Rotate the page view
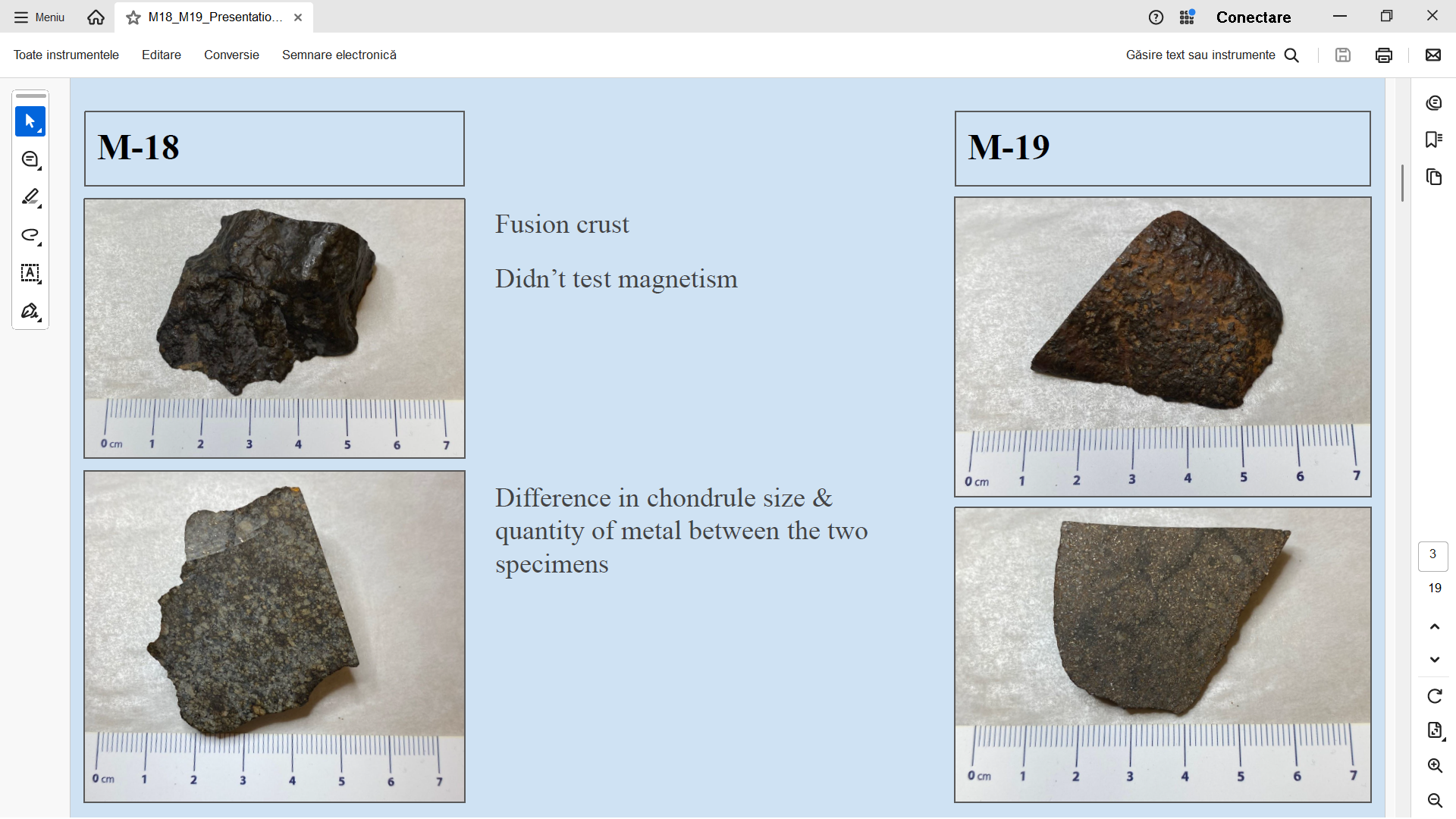 click(1434, 696)
